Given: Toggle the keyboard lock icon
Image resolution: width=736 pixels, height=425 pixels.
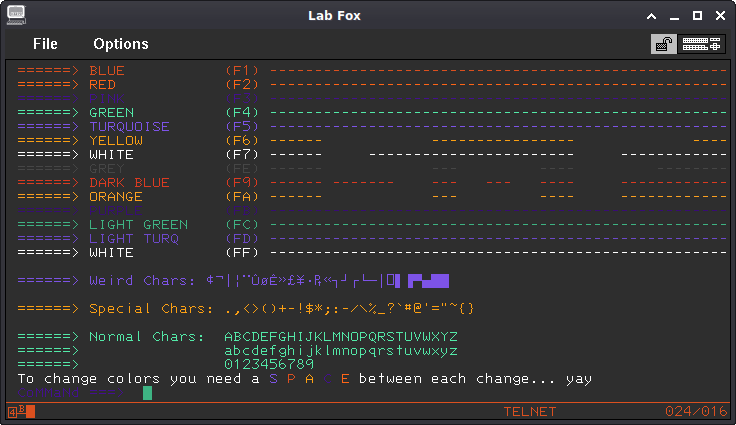Looking at the screenshot, I should tap(664, 44).
